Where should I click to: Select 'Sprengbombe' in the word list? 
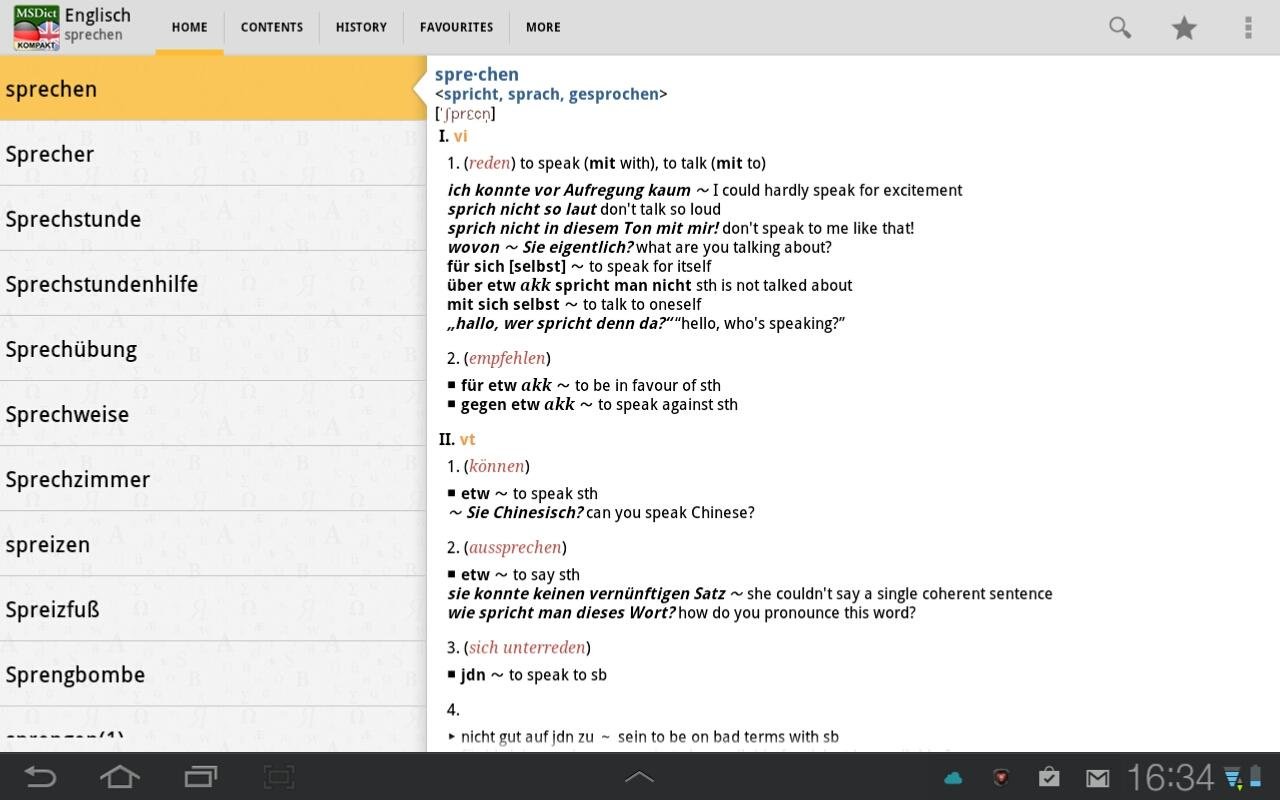213,673
